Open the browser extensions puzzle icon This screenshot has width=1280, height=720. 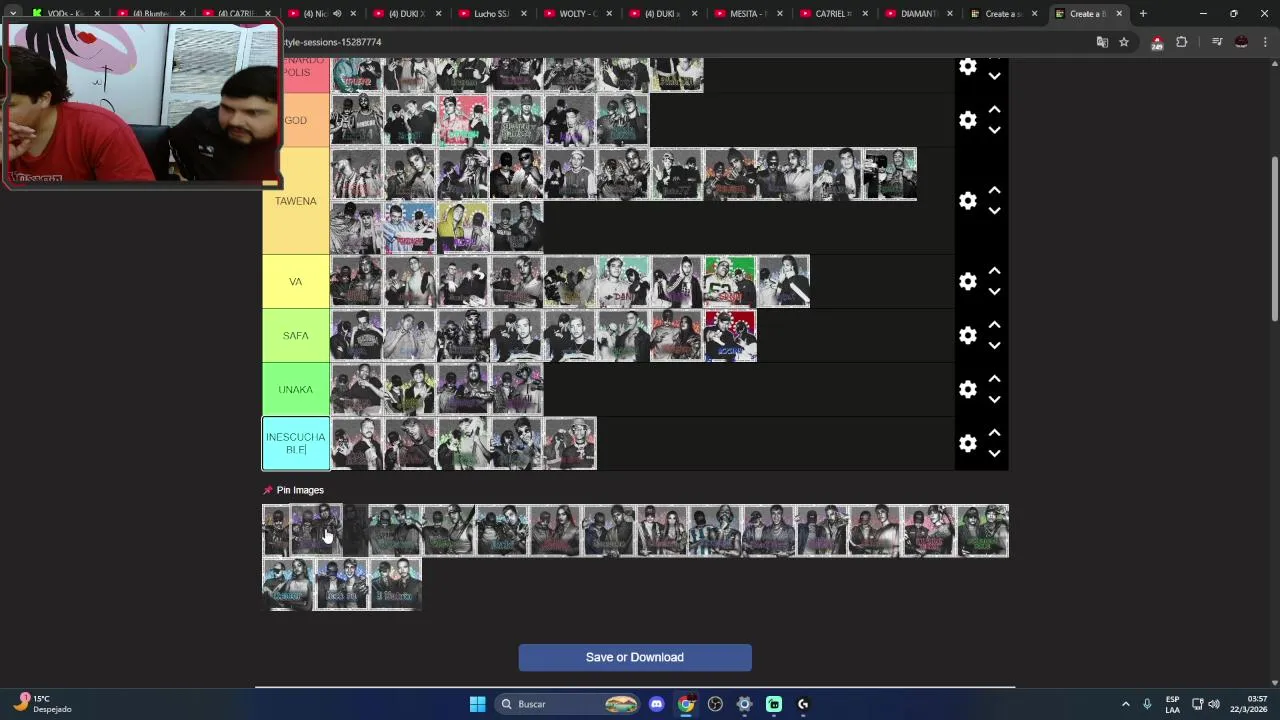click(1181, 42)
